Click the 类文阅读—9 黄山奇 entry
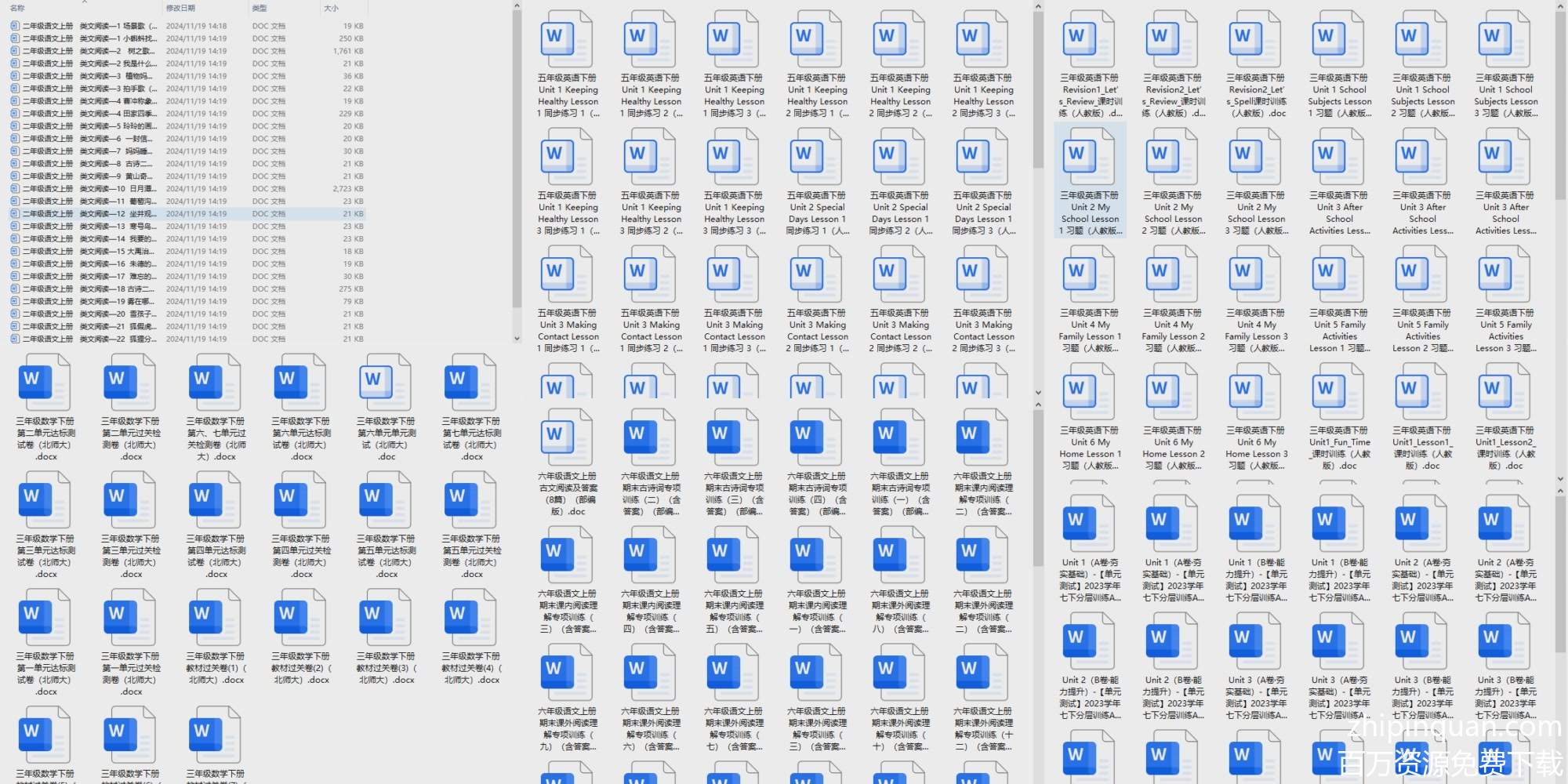The height and width of the screenshot is (784, 1568). pos(187,176)
